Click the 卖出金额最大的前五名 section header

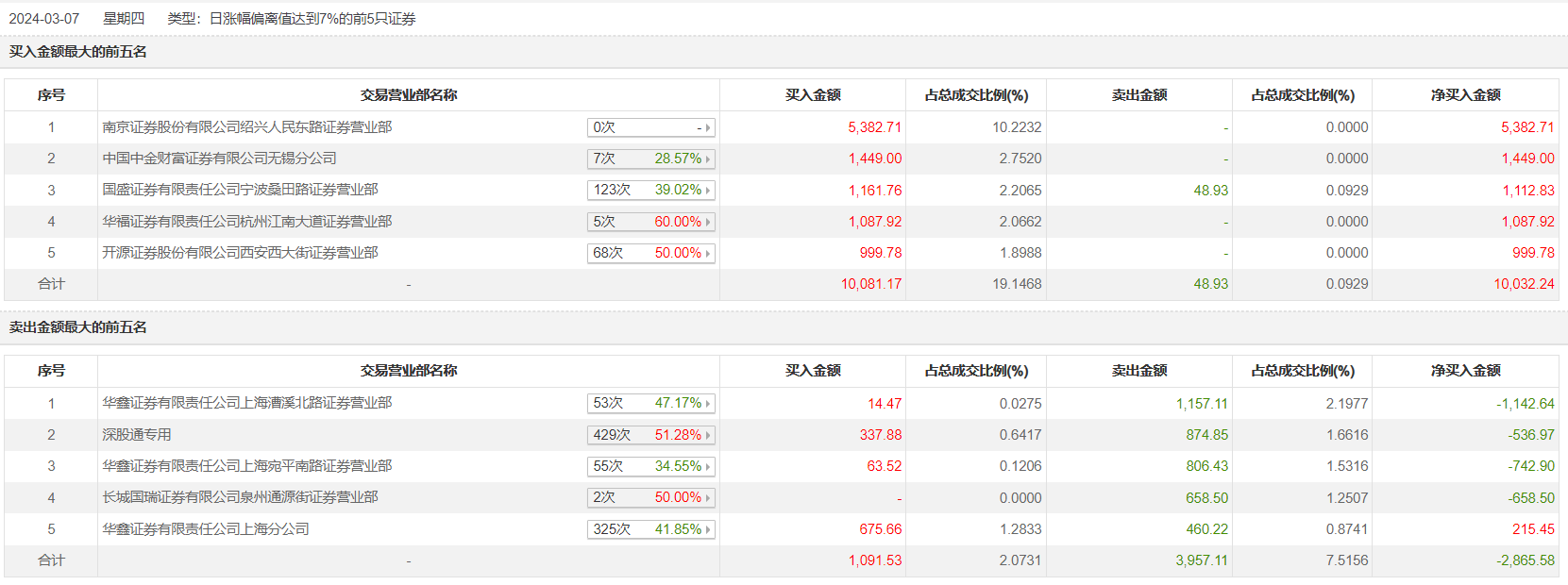click(78, 327)
